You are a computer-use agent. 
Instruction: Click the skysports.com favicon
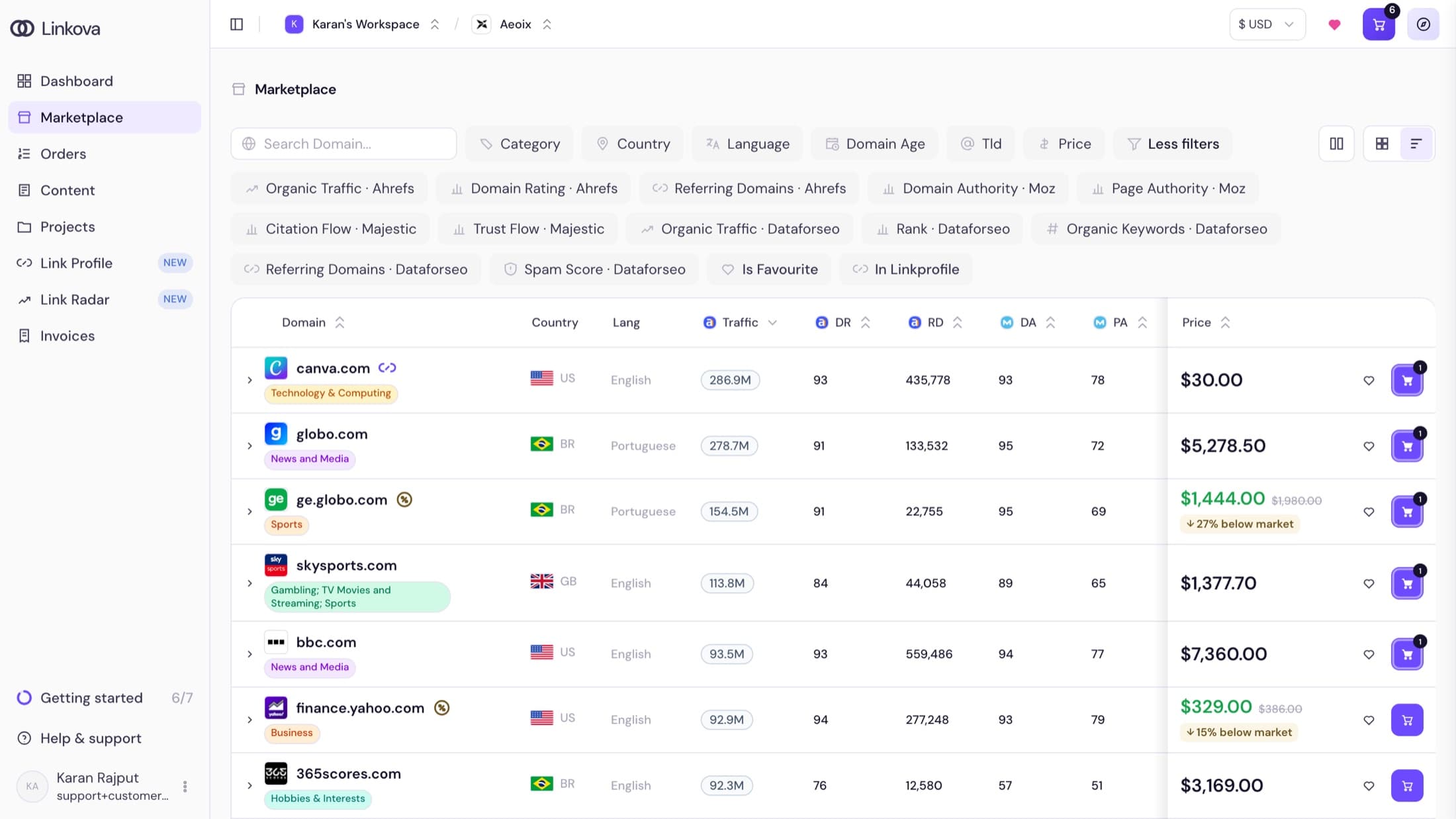275,565
